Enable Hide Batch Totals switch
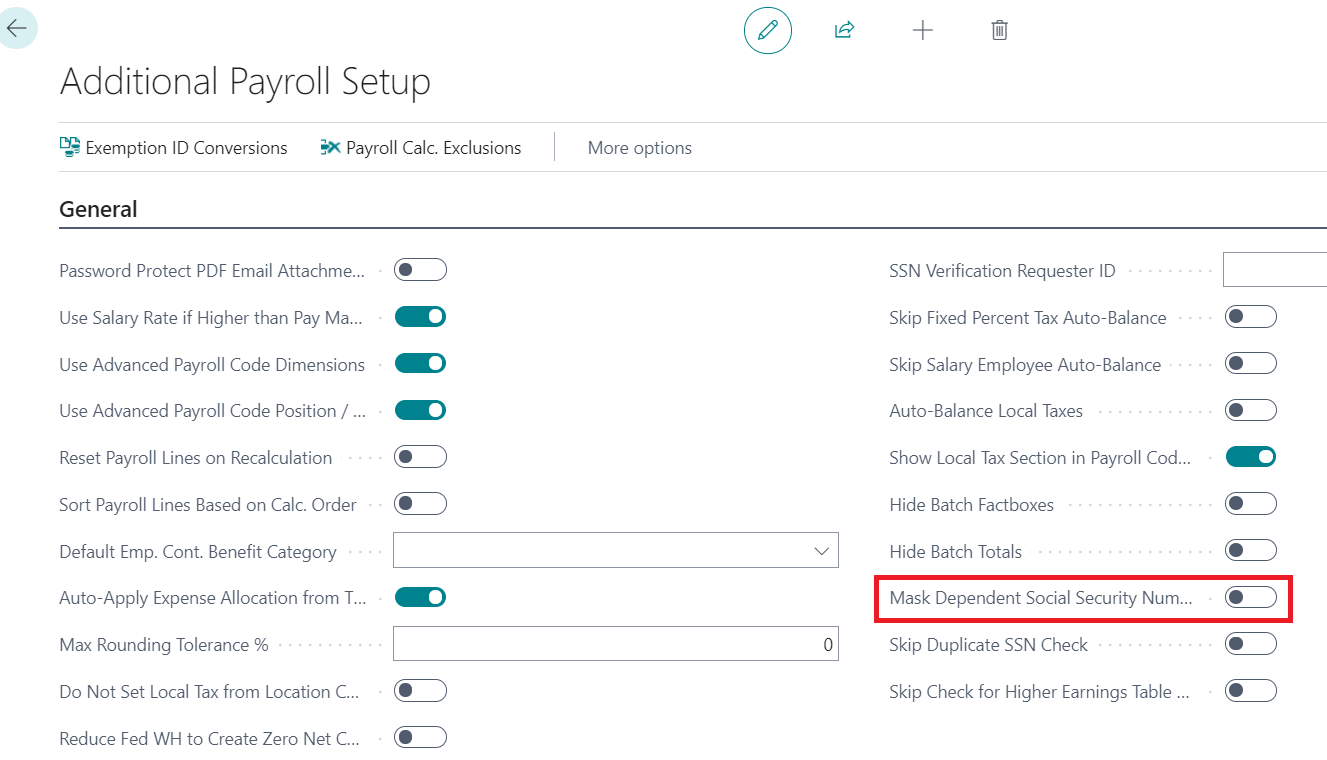The height and width of the screenshot is (760, 1327). pos(1251,551)
